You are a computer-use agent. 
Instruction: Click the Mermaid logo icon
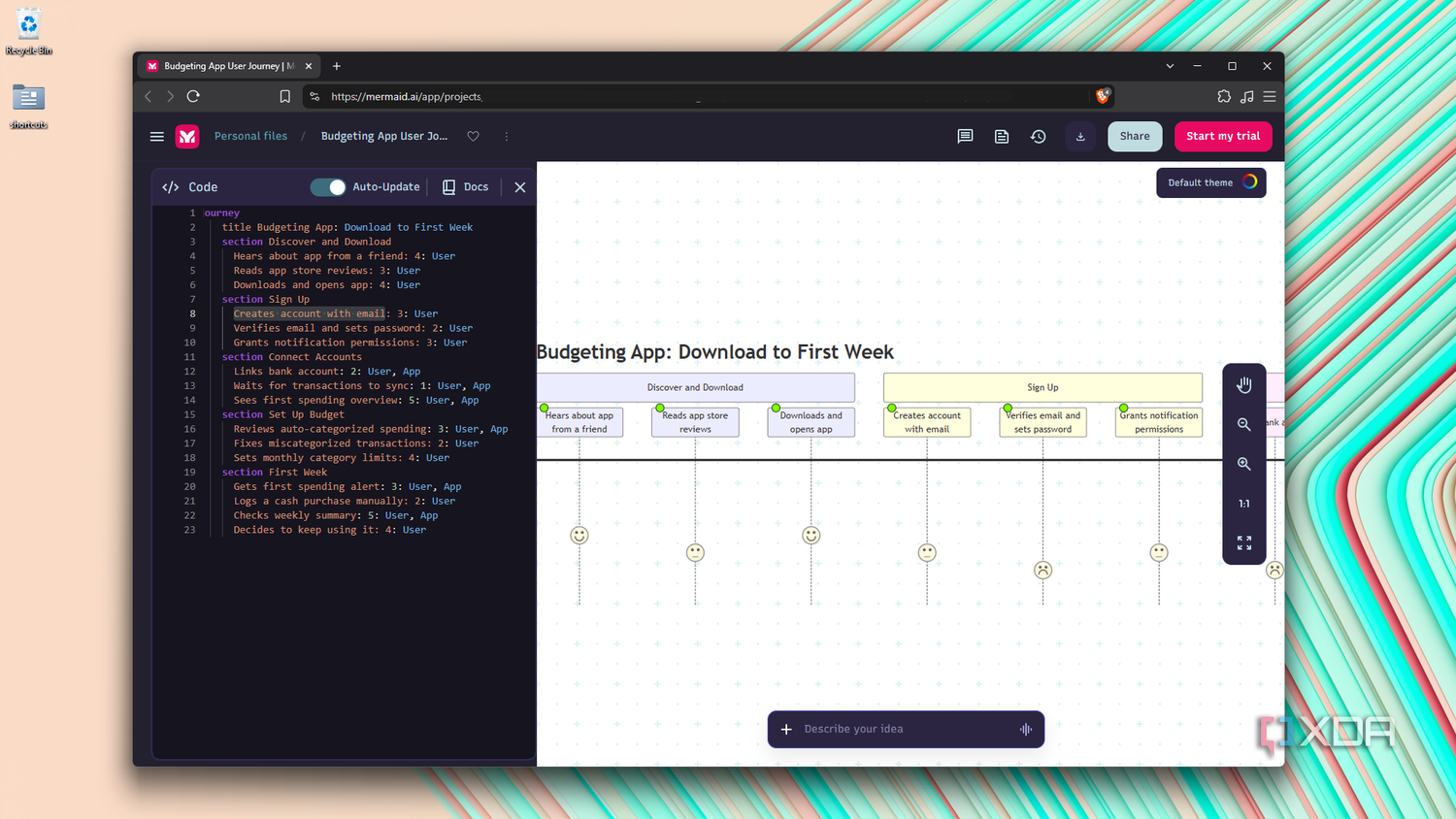tap(187, 137)
